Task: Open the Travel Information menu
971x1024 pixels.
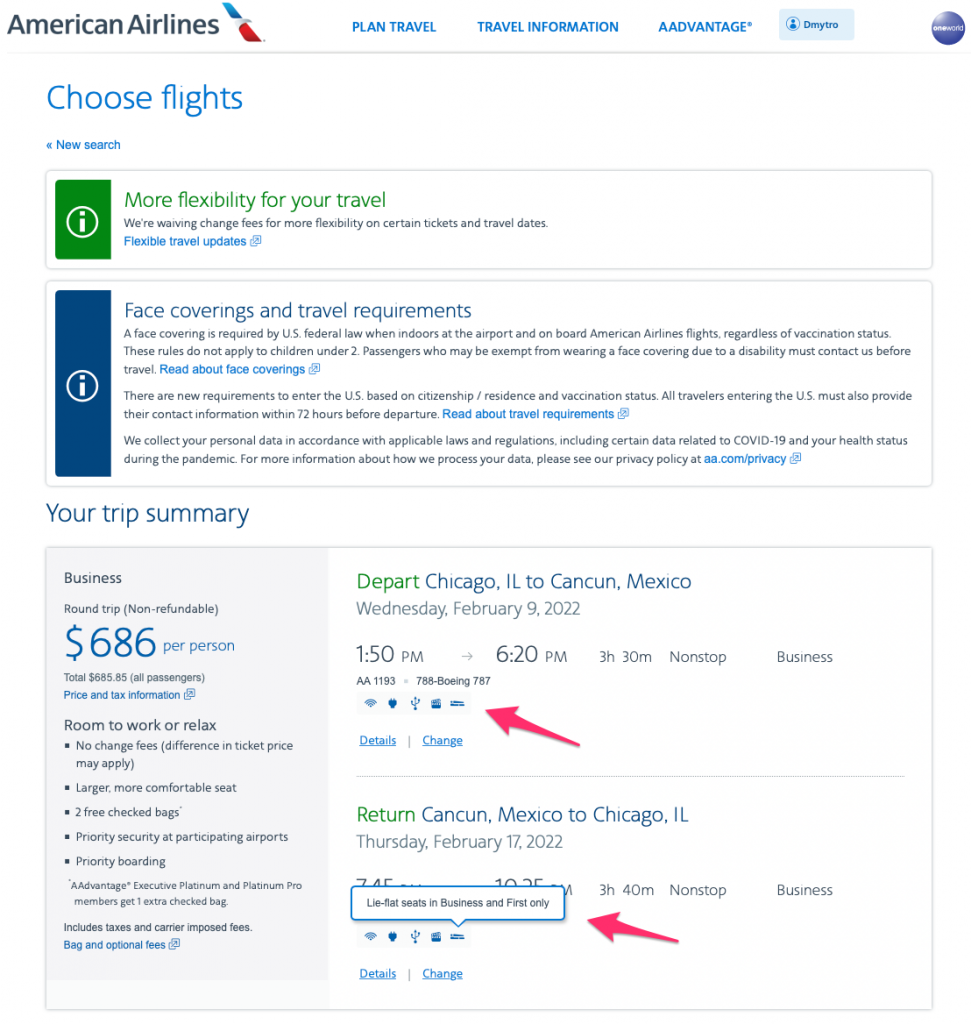Action: pyautogui.click(x=547, y=27)
